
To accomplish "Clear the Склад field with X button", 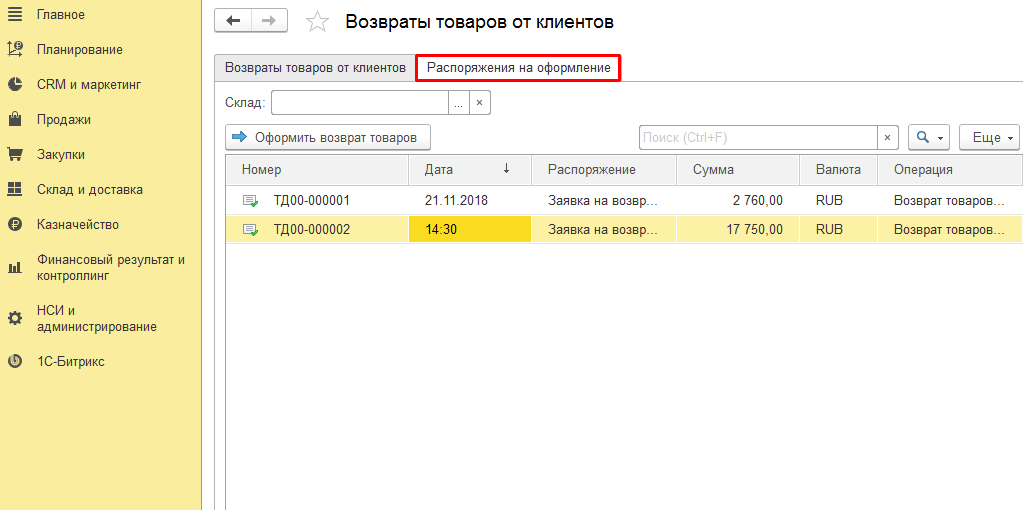I will pos(479,103).
